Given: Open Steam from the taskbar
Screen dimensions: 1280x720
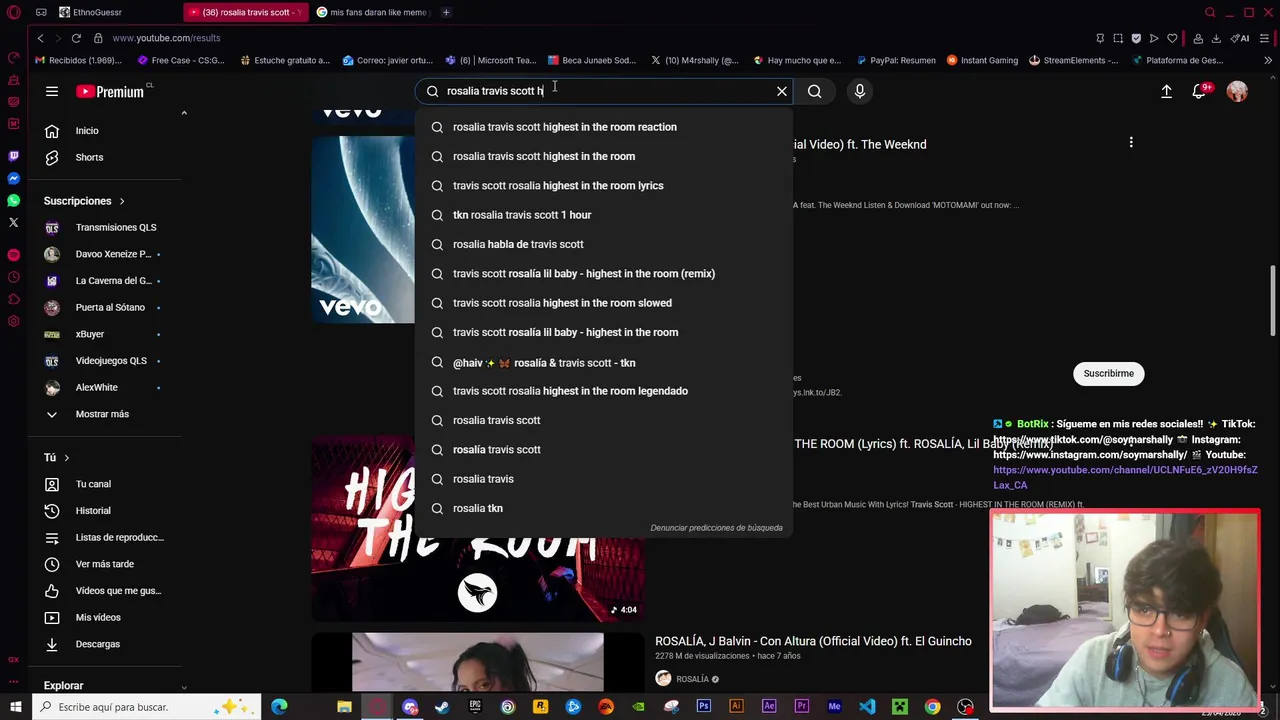Looking at the screenshot, I should click(442, 707).
